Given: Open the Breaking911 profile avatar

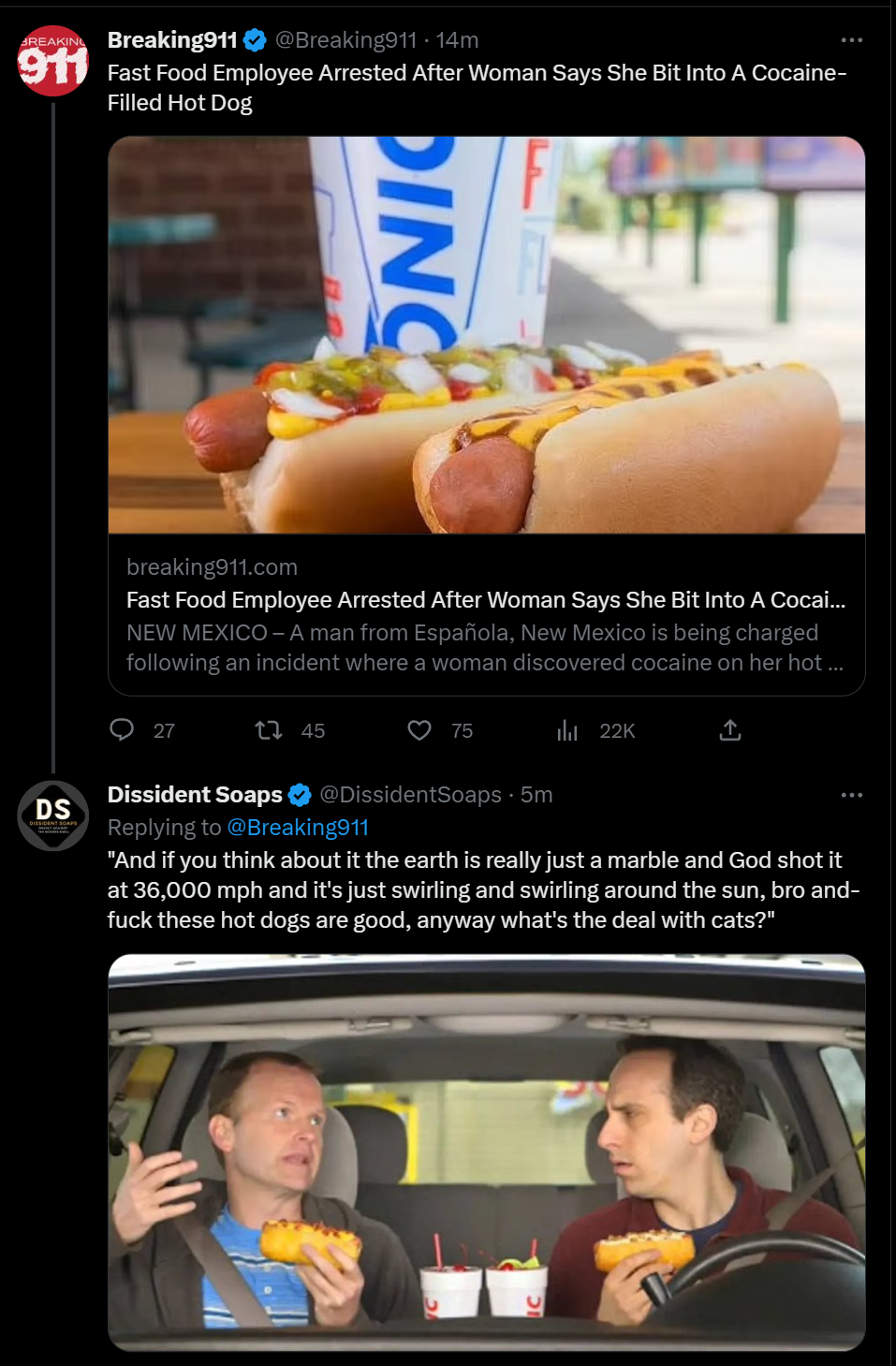Looking at the screenshot, I should coord(53,61).
